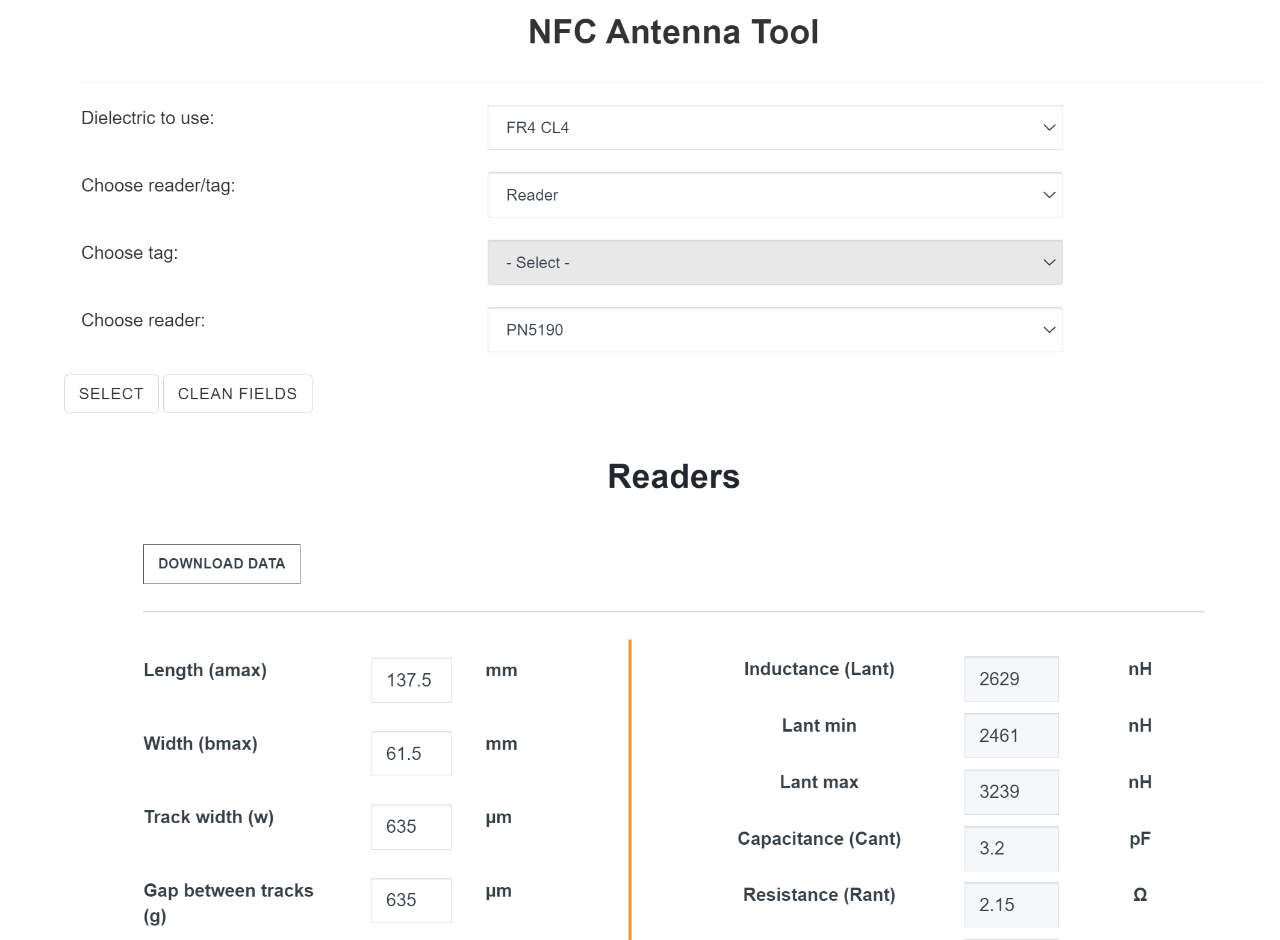1280x940 pixels.
Task: Focus the Capacitance (Cant) field
Action: (1011, 848)
